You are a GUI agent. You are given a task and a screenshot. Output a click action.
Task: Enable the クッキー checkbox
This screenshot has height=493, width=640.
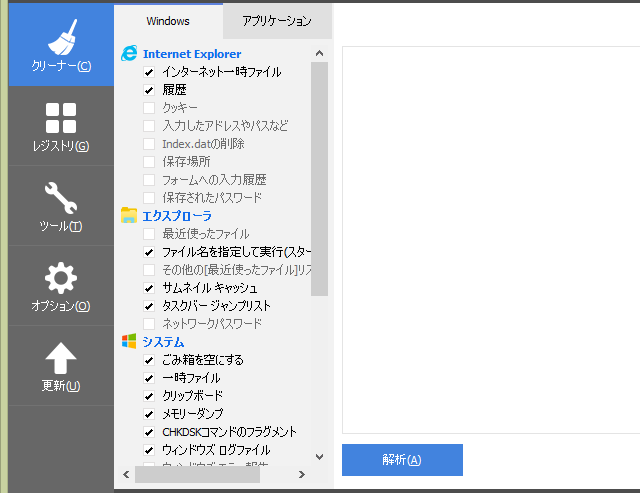[x=149, y=108]
